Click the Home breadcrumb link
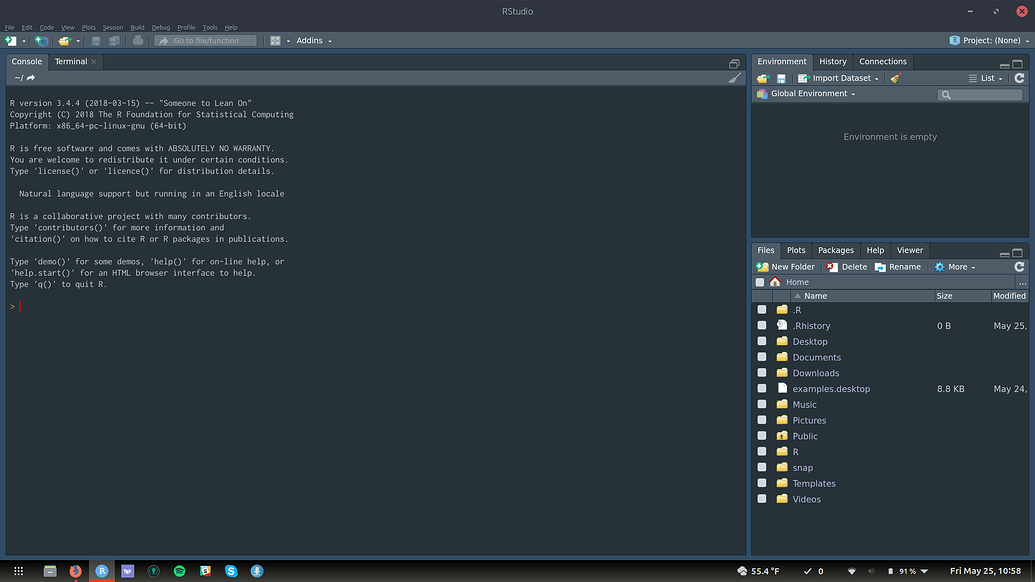The height and width of the screenshot is (582, 1035). point(797,282)
